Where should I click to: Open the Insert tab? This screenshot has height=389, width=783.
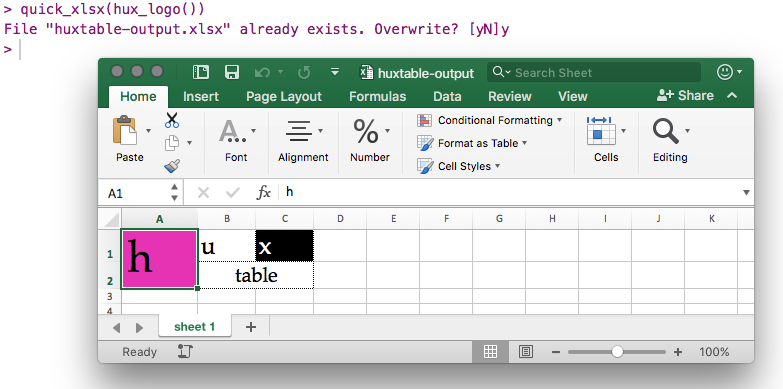tap(201, 96)
